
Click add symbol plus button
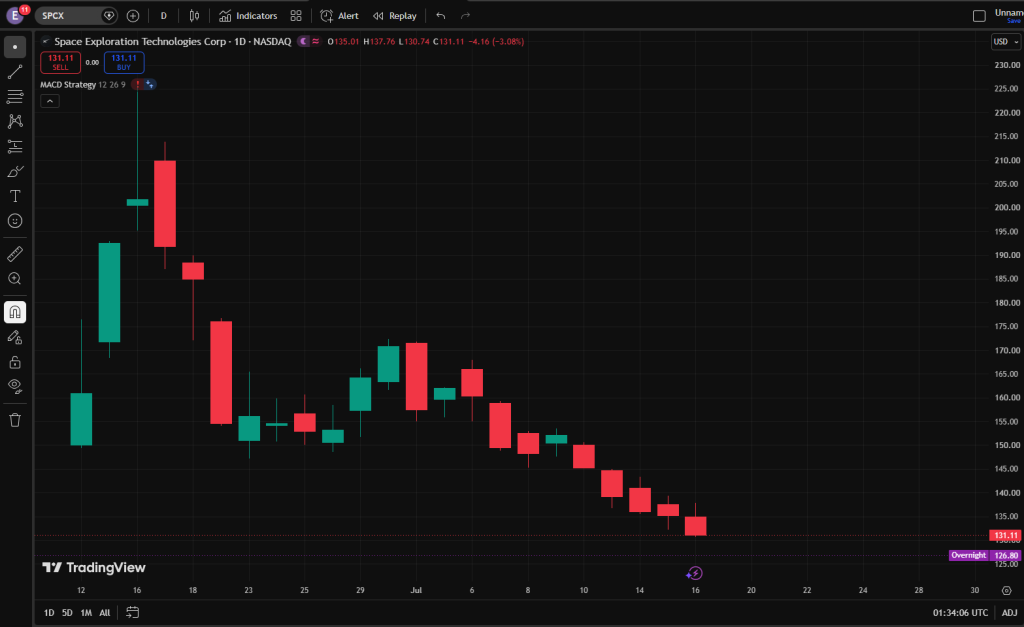pyautogui.click(x=133, y=16)
